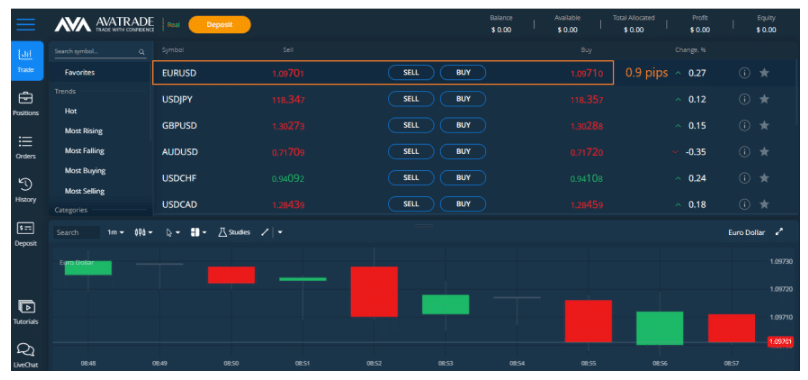808x380 pixels.
Task: Select the Most Selling list
Action: (85, 191)
